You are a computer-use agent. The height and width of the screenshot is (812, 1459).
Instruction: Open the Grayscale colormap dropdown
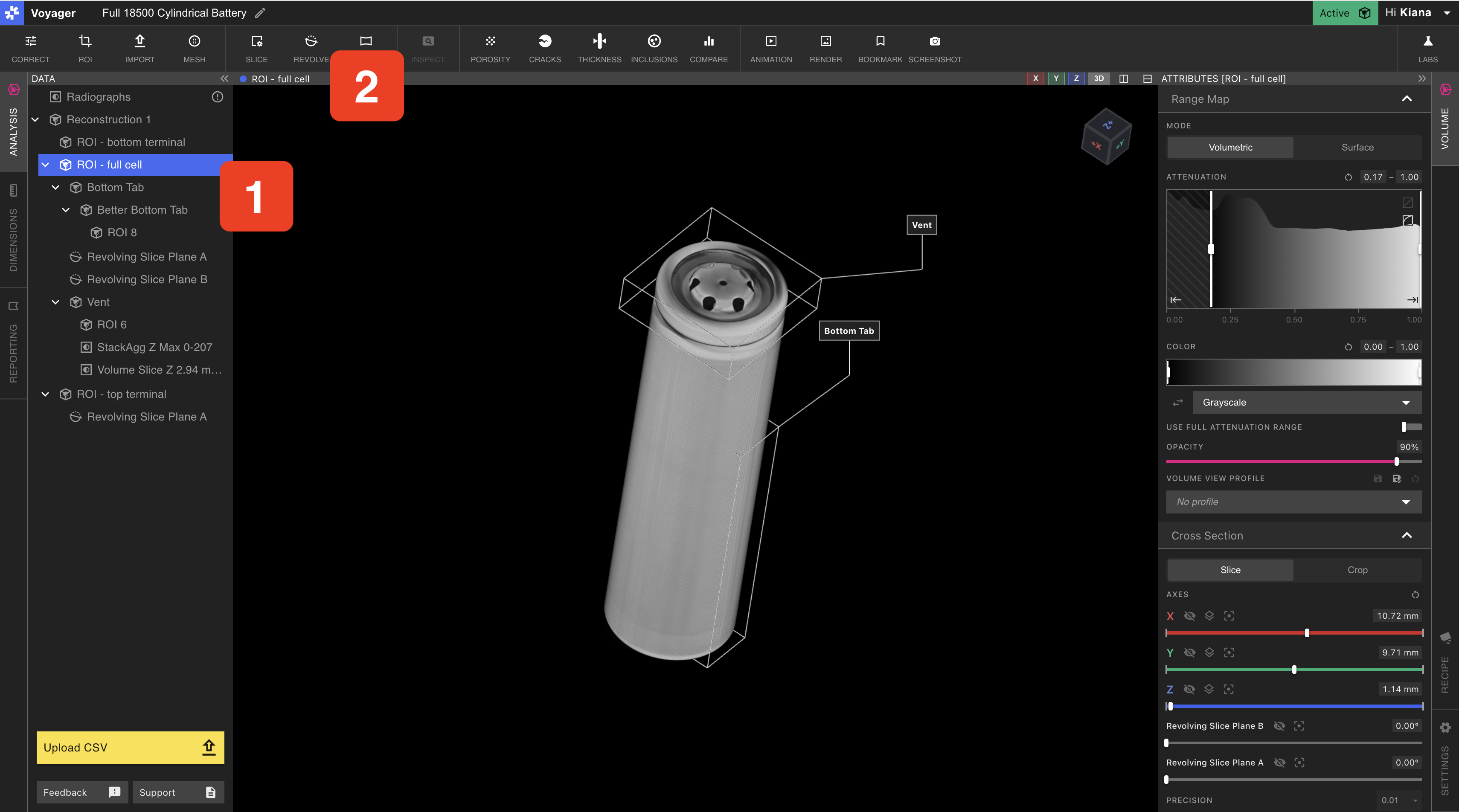click(x=1307, y=403)
